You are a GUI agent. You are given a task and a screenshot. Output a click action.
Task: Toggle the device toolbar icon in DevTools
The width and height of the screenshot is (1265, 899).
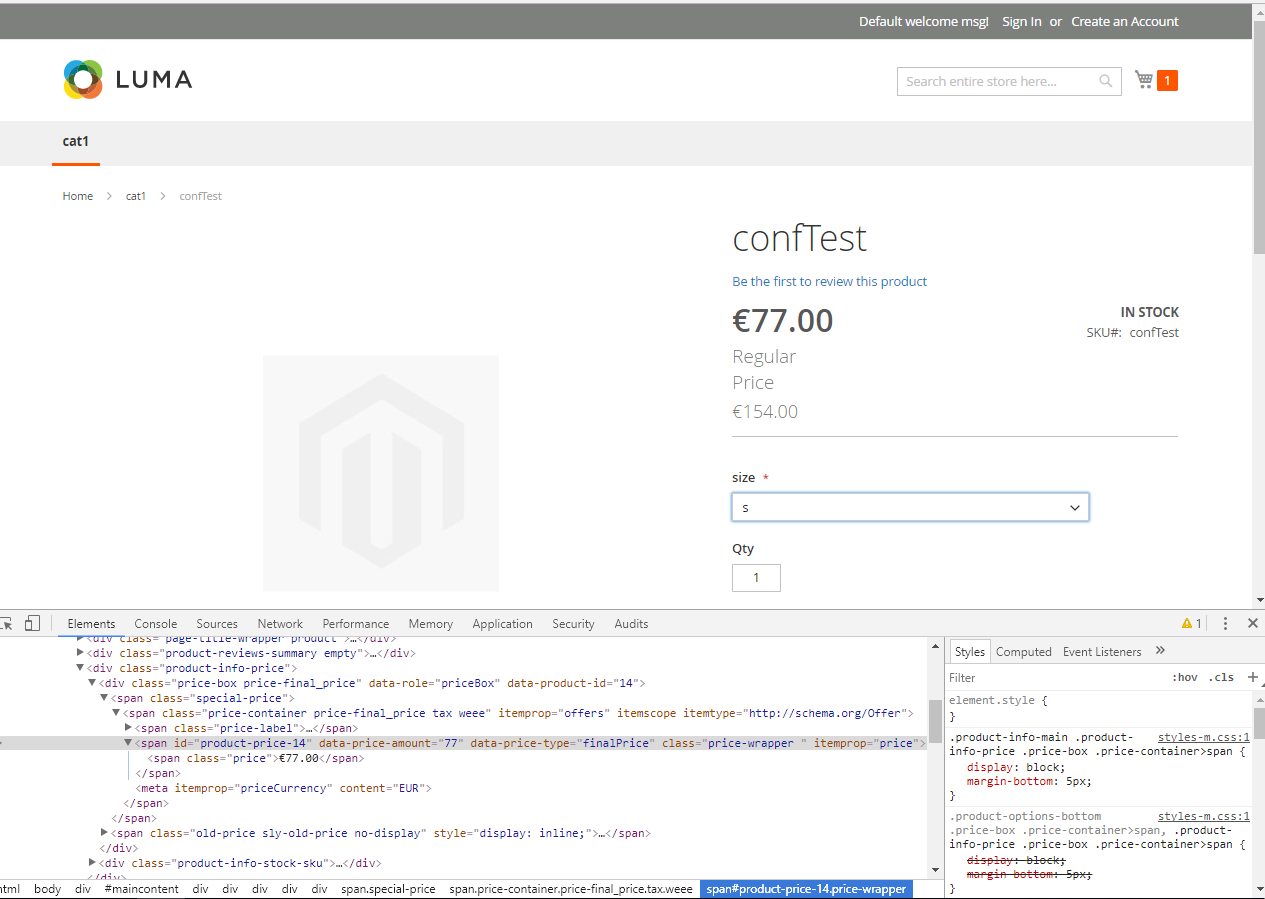pos(32,623)
